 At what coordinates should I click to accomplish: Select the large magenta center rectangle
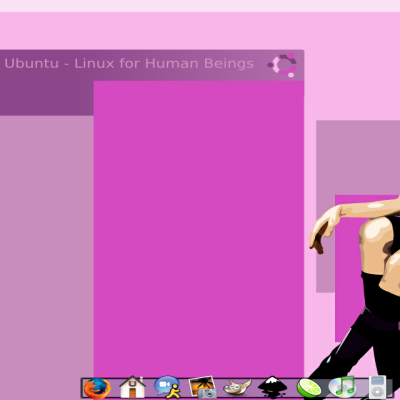pyautogui.click(x=199, y=230)
